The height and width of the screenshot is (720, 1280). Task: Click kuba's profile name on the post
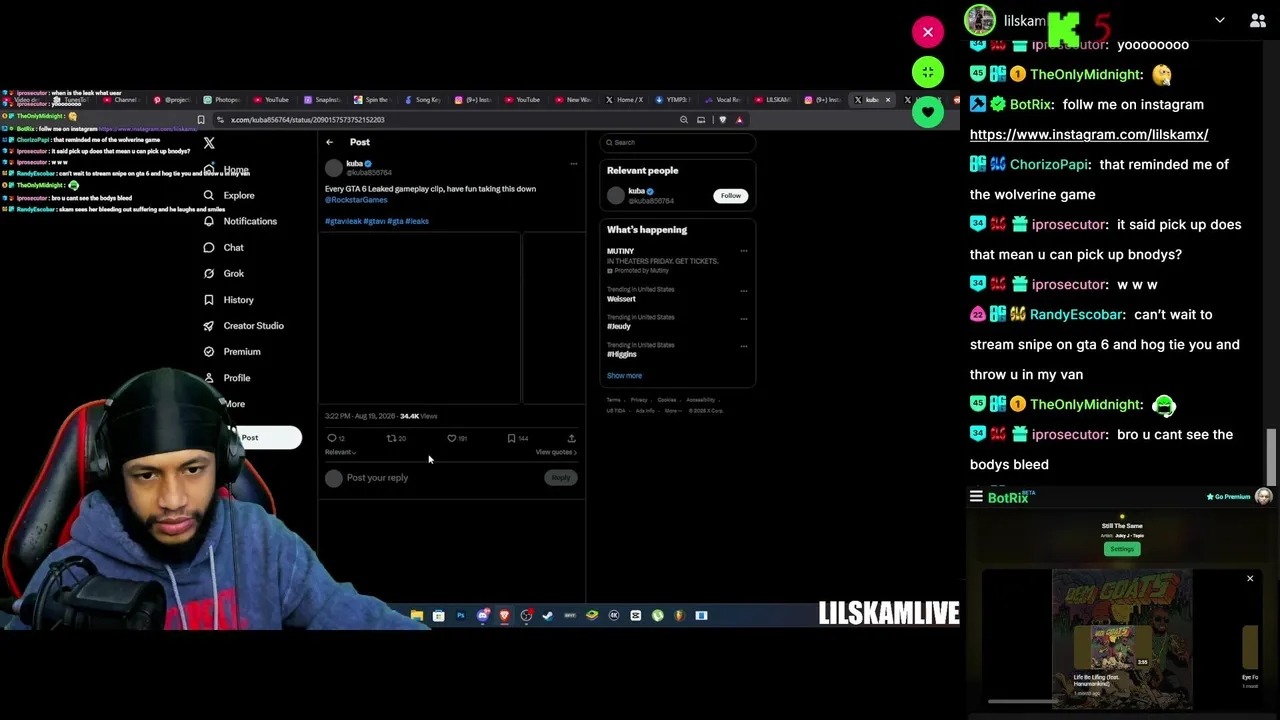(355, 164)
